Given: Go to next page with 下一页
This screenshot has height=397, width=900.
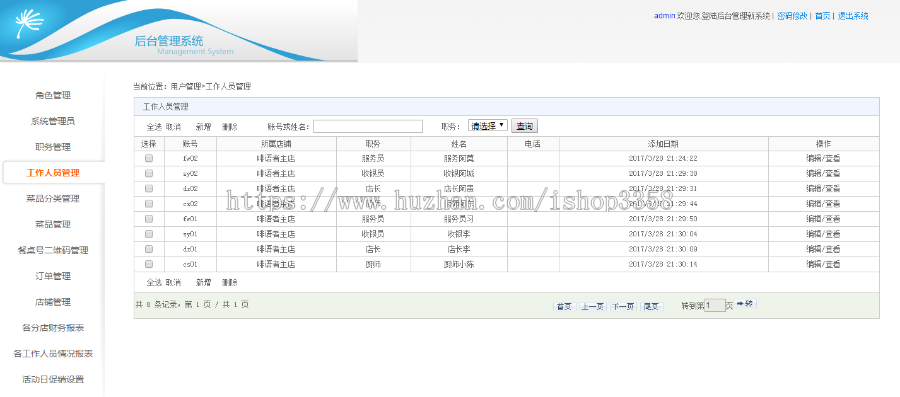Looking at the screenshot, I should (x=623, y=306).
